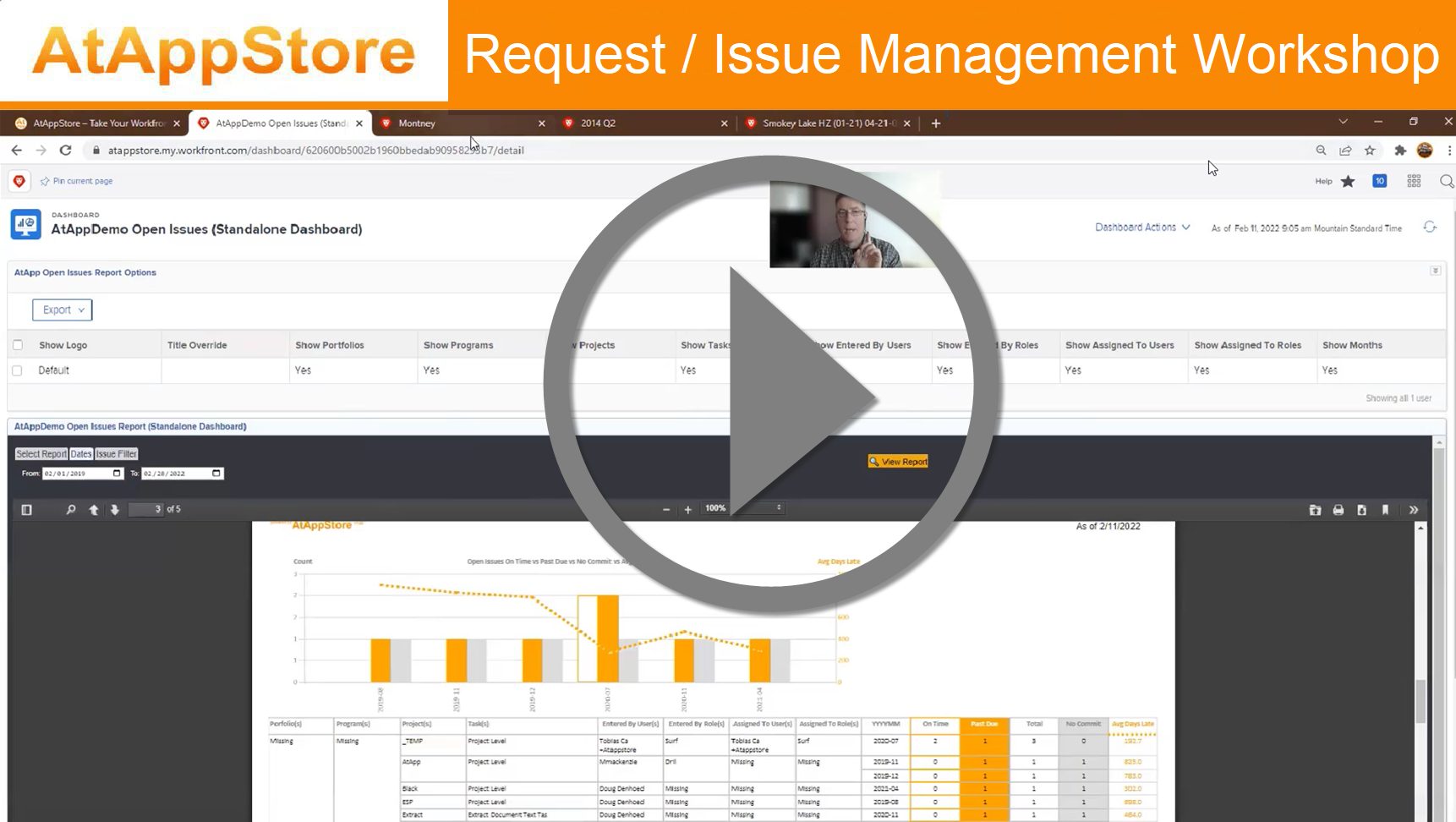
Task: Click the browser zoom magnifier icon
Action: coord(1321,151)
